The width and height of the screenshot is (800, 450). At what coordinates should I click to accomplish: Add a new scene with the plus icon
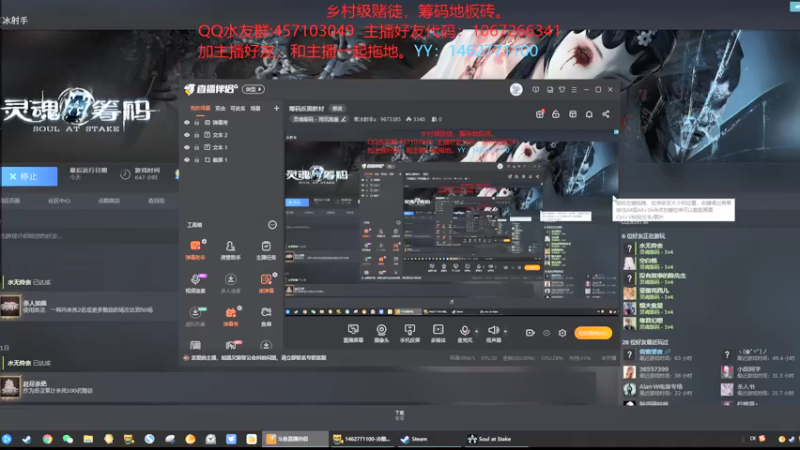coord(276,108)
